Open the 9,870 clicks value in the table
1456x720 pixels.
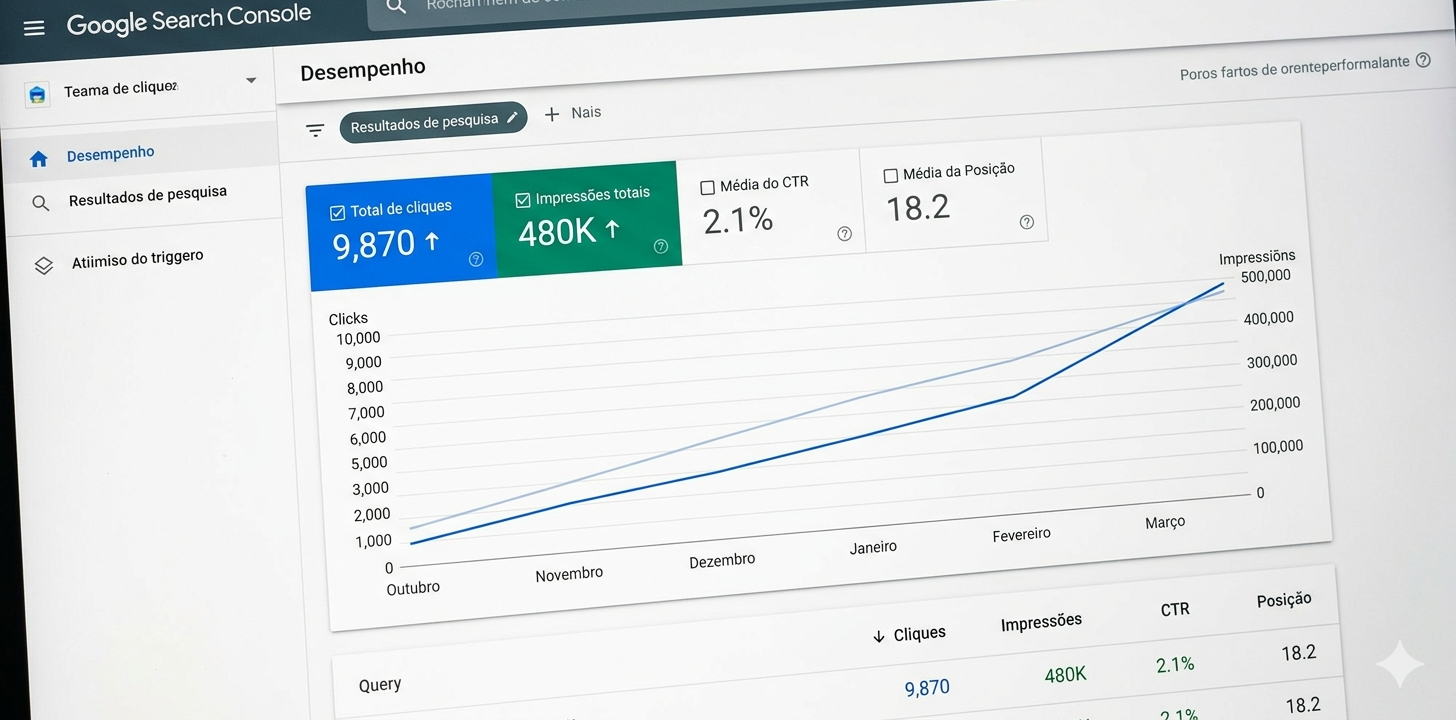pyautogui.click(x=926, y=686)
